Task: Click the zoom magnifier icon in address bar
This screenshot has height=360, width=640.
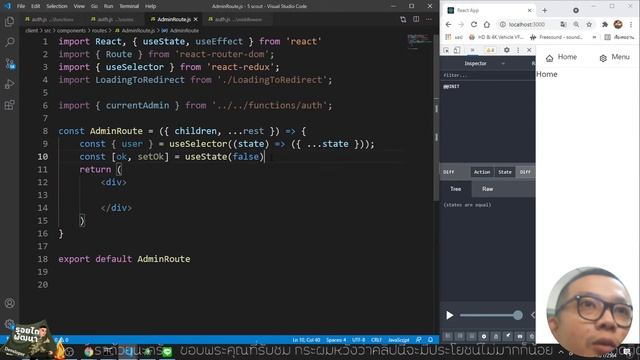Action: coord(576,24)
